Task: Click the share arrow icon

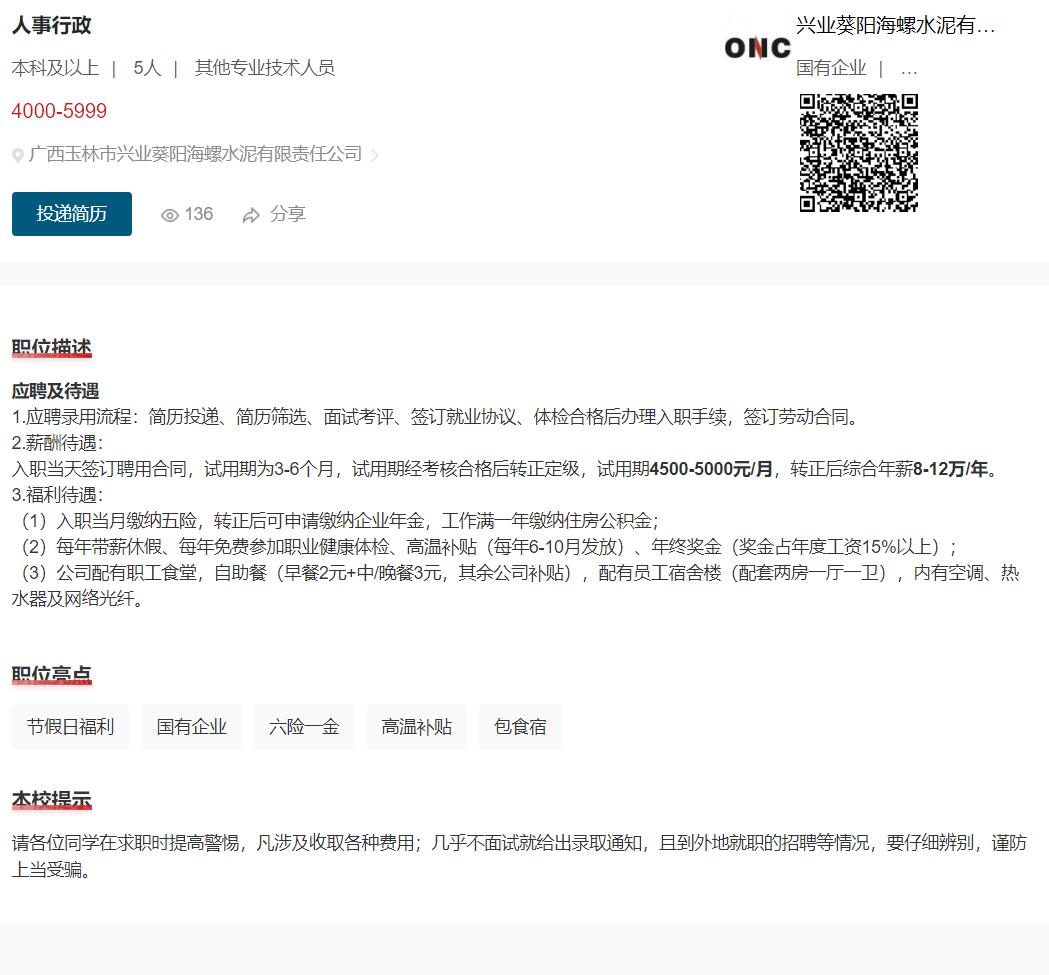Action: (x=251, y=215)
